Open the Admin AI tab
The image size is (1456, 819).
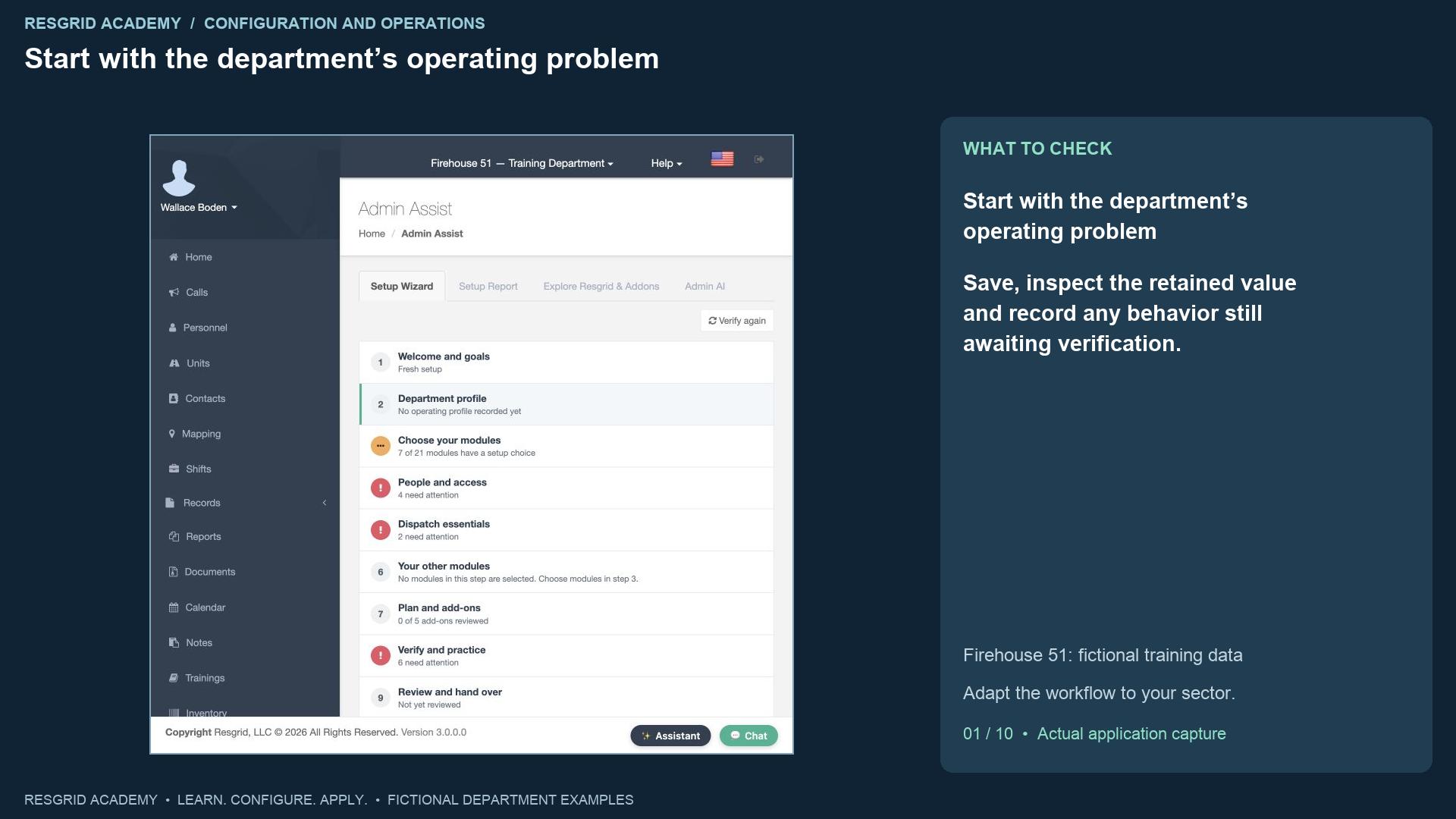(704, 286)
